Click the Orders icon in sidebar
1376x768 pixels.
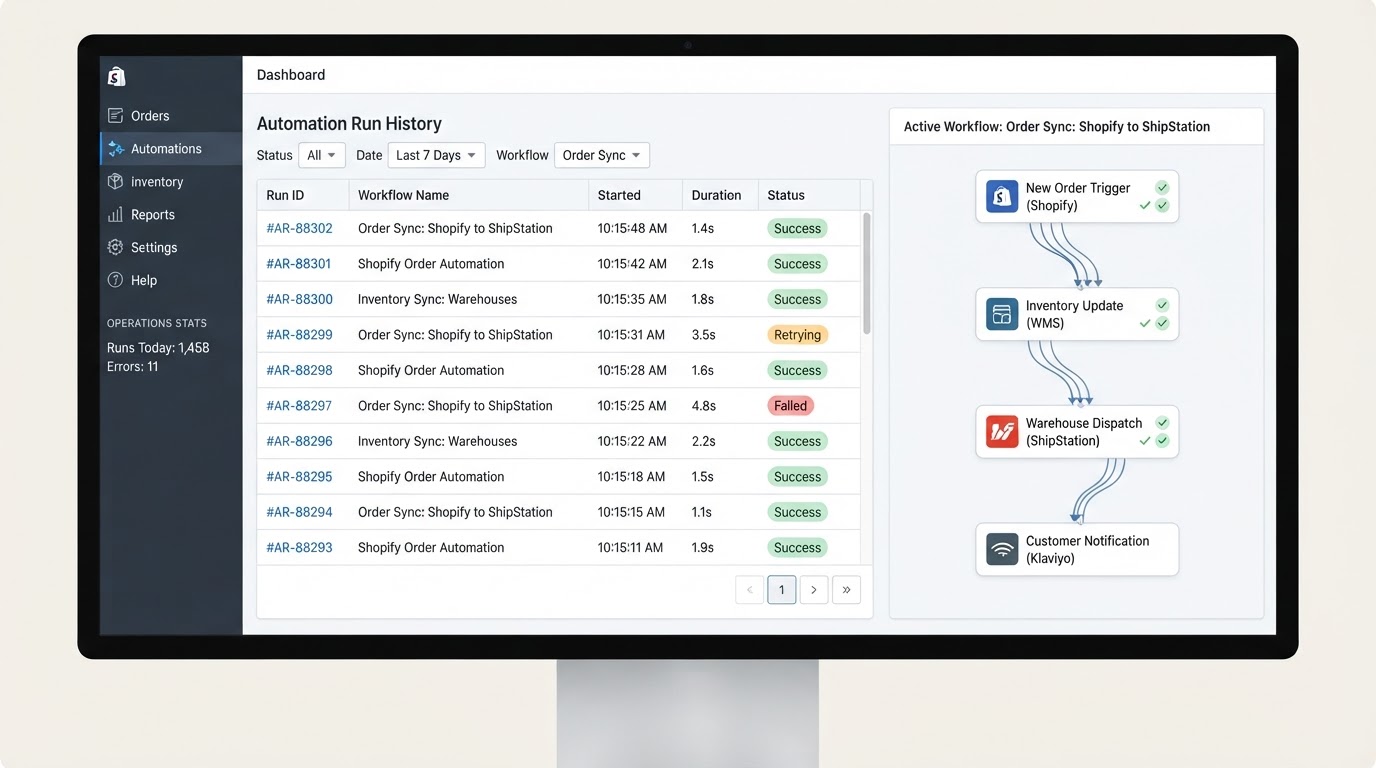[x=116, y=116]
